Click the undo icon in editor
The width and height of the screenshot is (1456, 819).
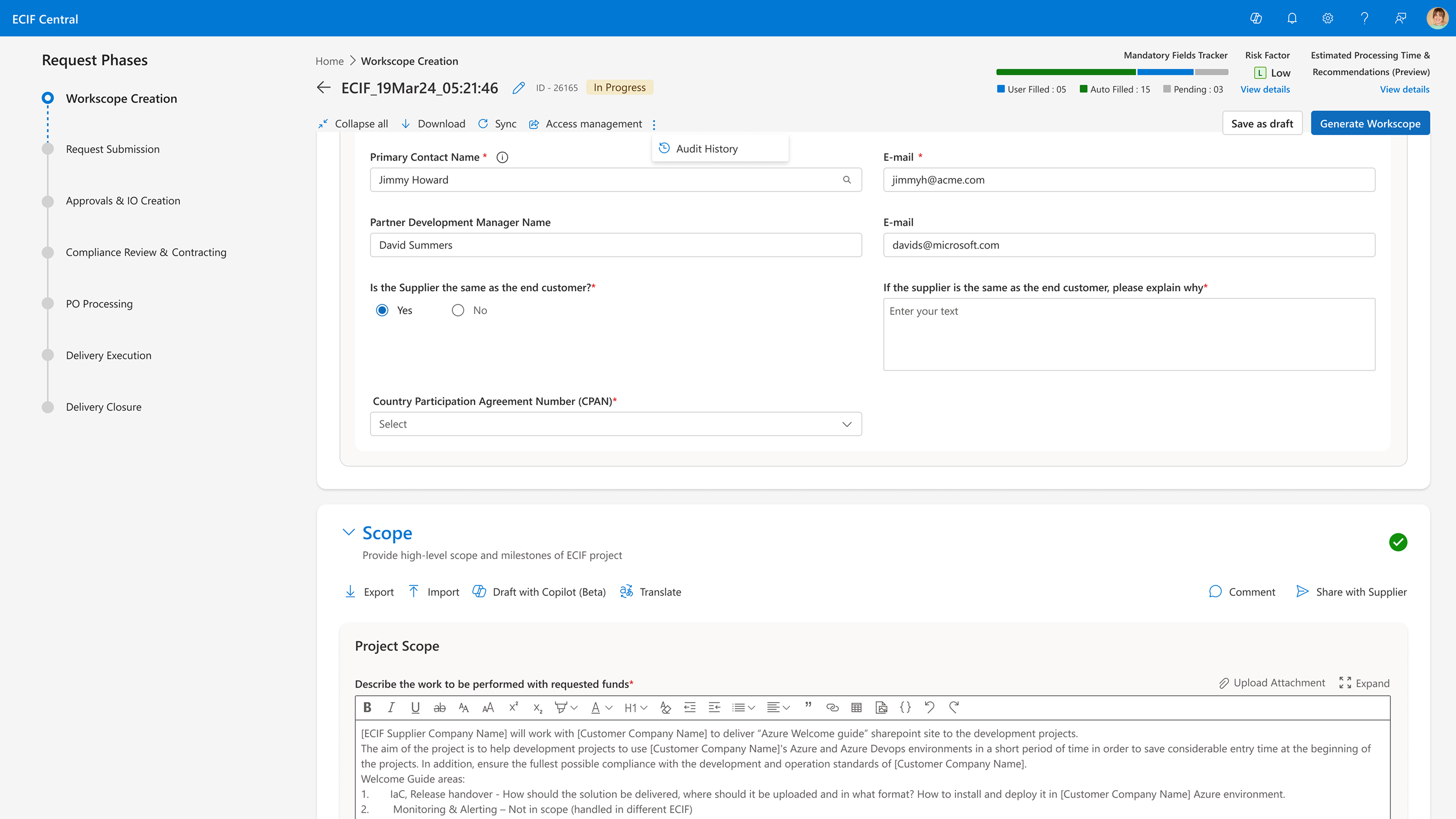[929, 707]
